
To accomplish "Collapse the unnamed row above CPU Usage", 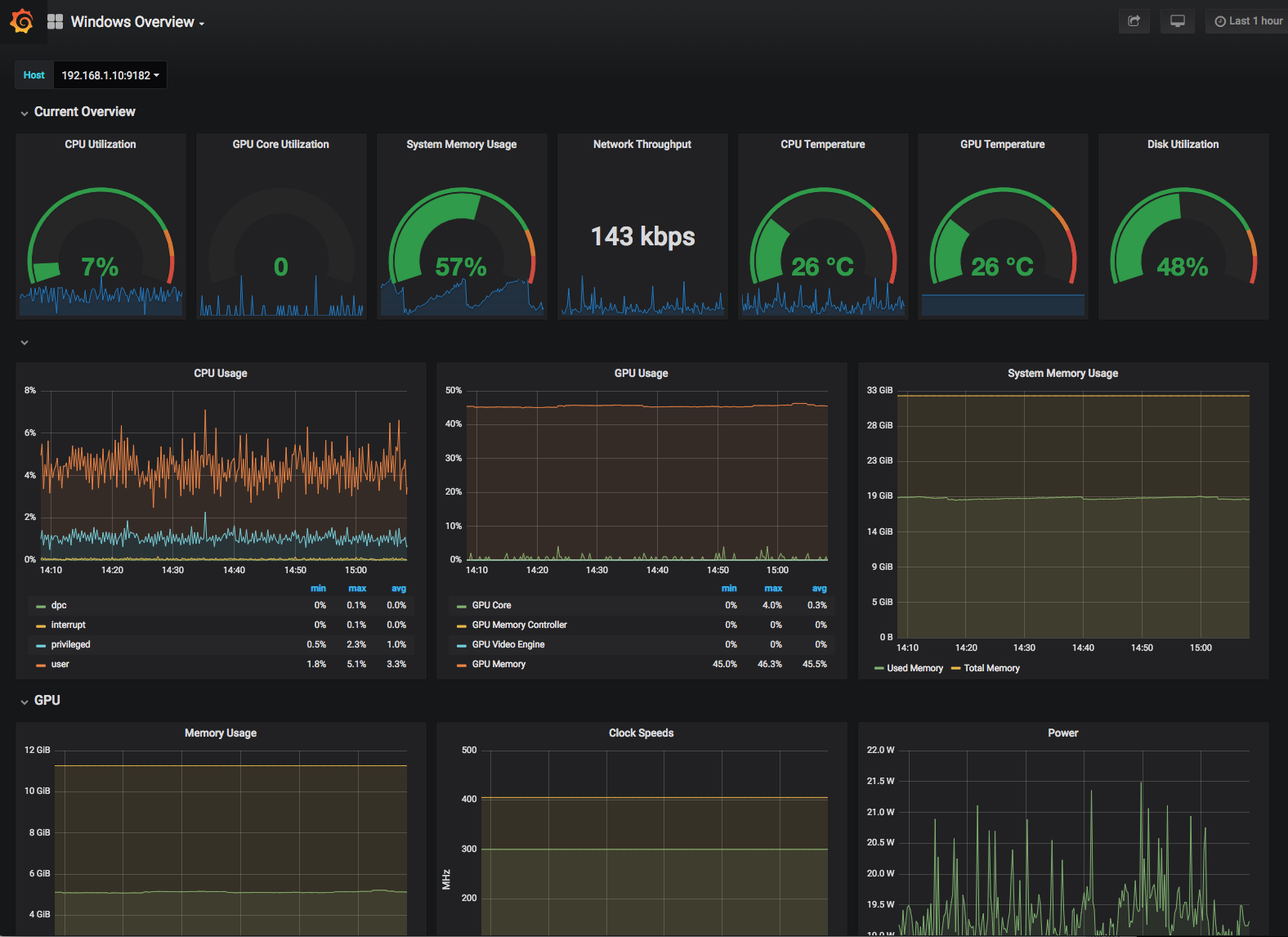I will pos(25,343).
